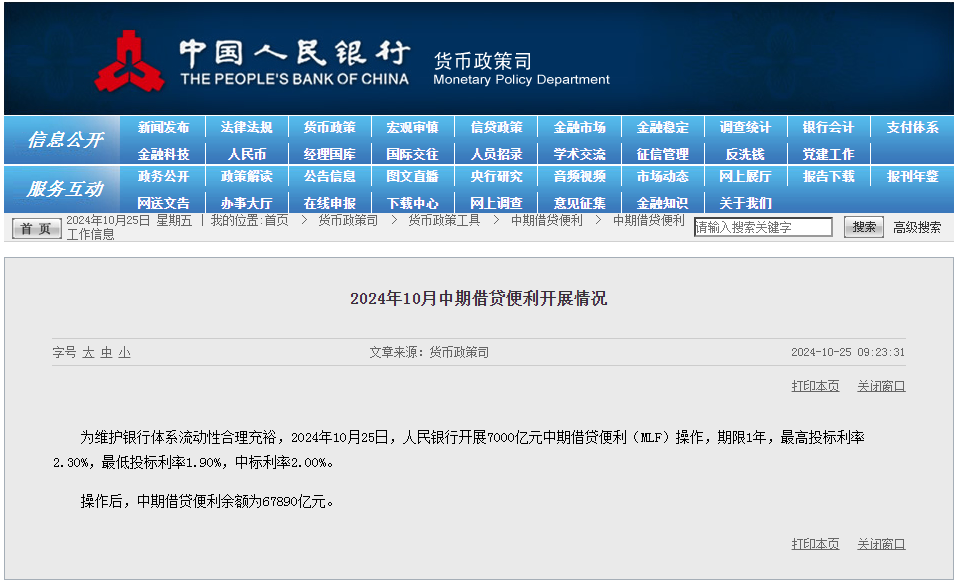Select 报告下载 in navigation
The image size is (958, 581).
click(828, 176)
